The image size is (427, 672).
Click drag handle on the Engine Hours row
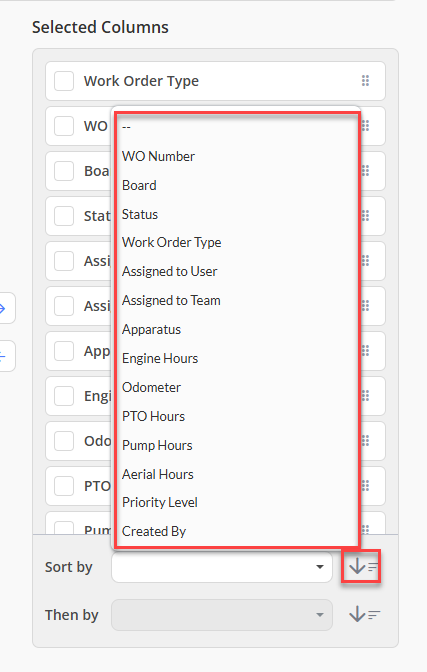point(366,396)
